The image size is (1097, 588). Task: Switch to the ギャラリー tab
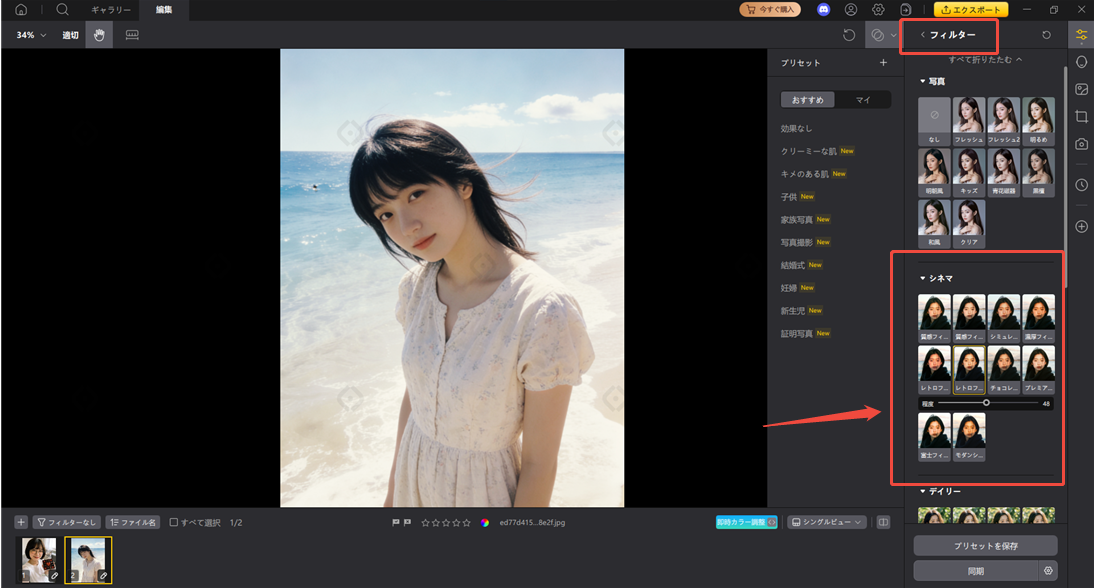point(111,9)
